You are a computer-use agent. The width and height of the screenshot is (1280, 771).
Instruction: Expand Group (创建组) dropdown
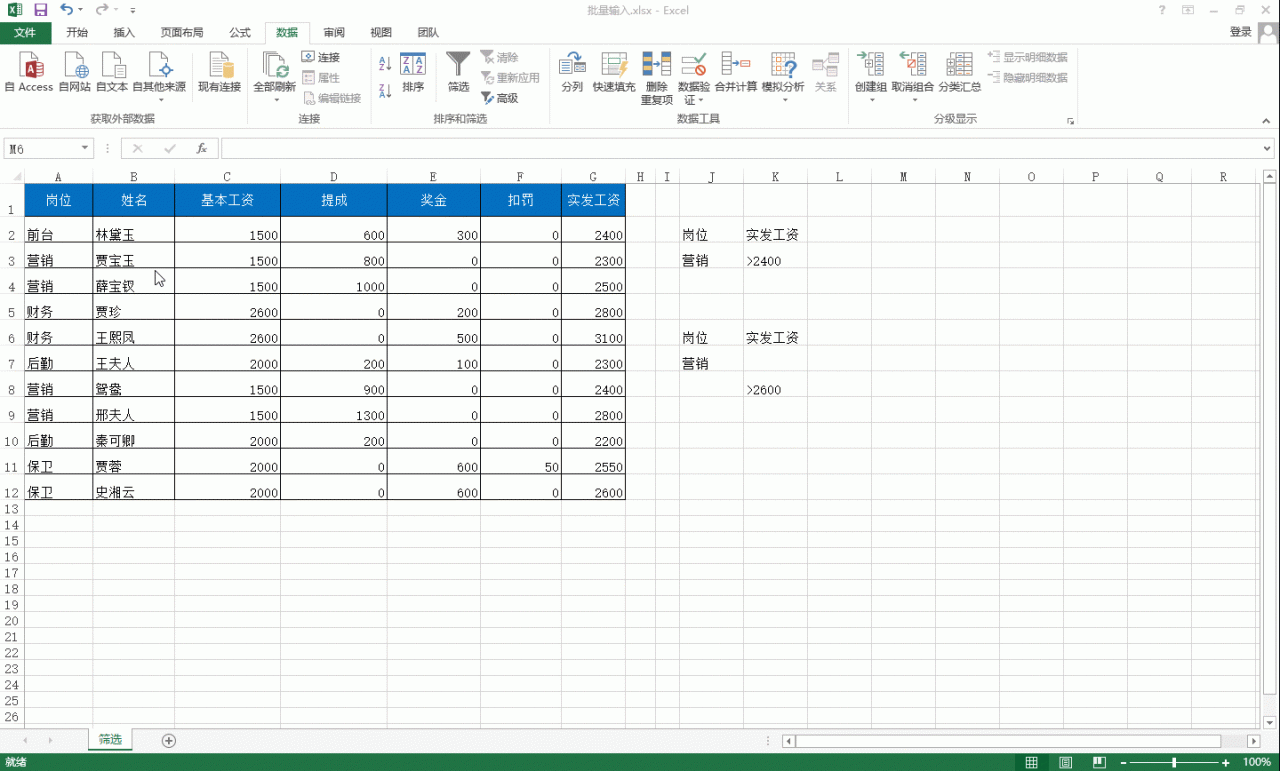click(871, 100)
